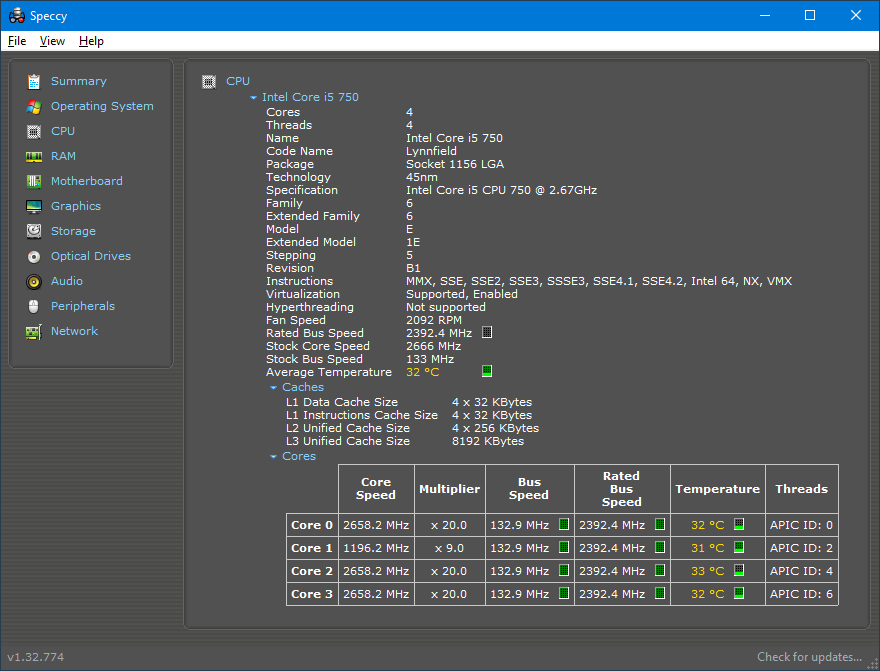The width and height of the screenshot is (880, 671).
Task: Click the L3 Unified Cache Size 8192 KBytes value
Action: click(x=488, y=441)
